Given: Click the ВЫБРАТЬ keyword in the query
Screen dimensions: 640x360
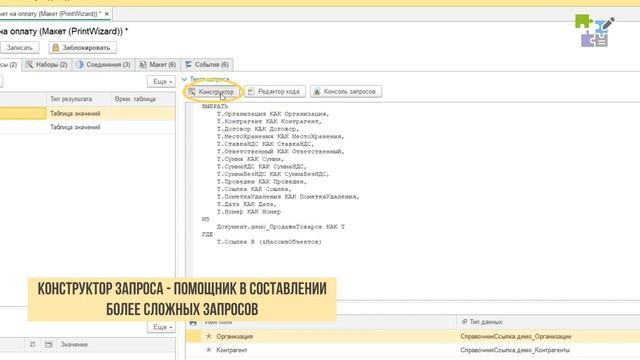Looking at the screenshot, I should click(x=215, y=106).
